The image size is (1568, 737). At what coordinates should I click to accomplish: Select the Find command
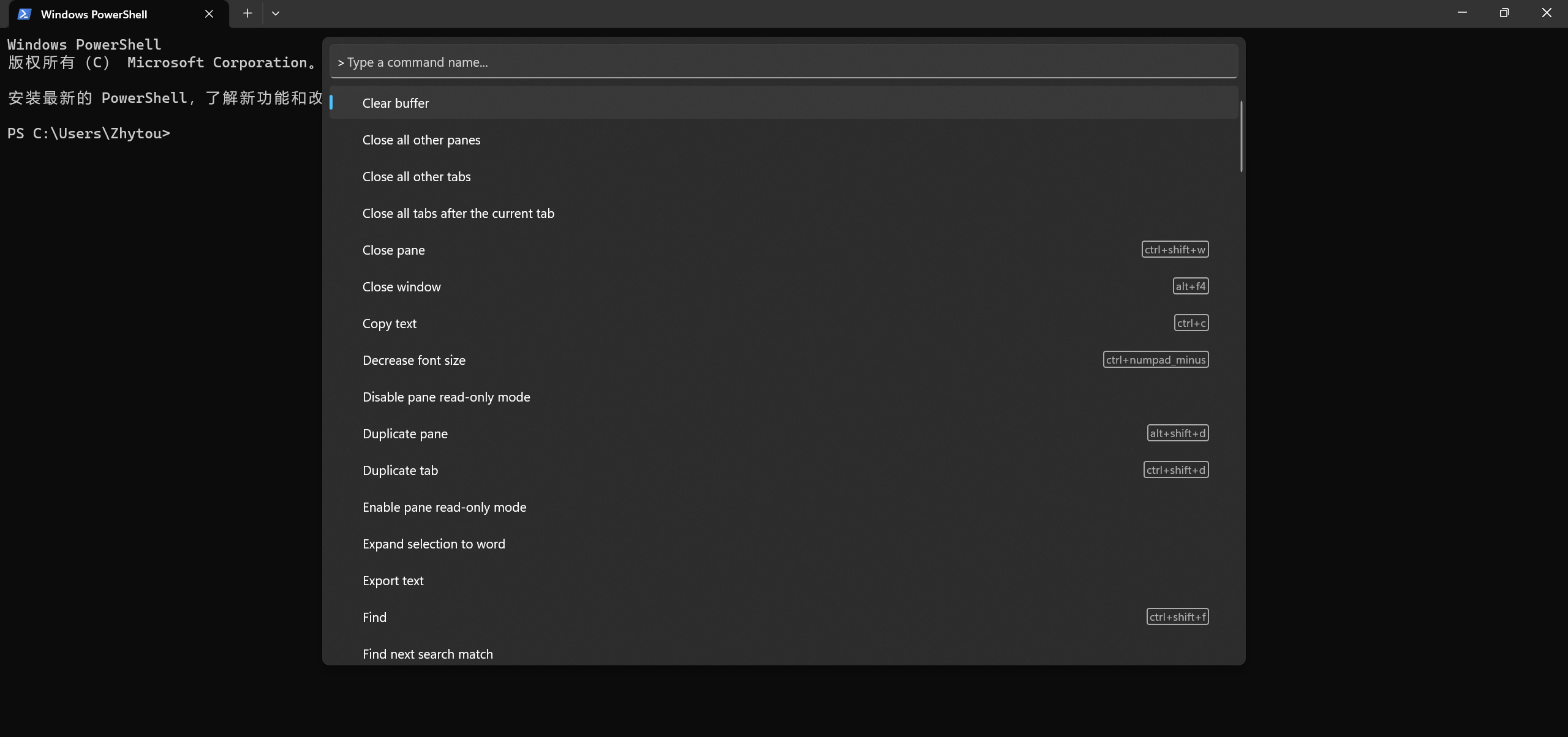tap(783, 617)
